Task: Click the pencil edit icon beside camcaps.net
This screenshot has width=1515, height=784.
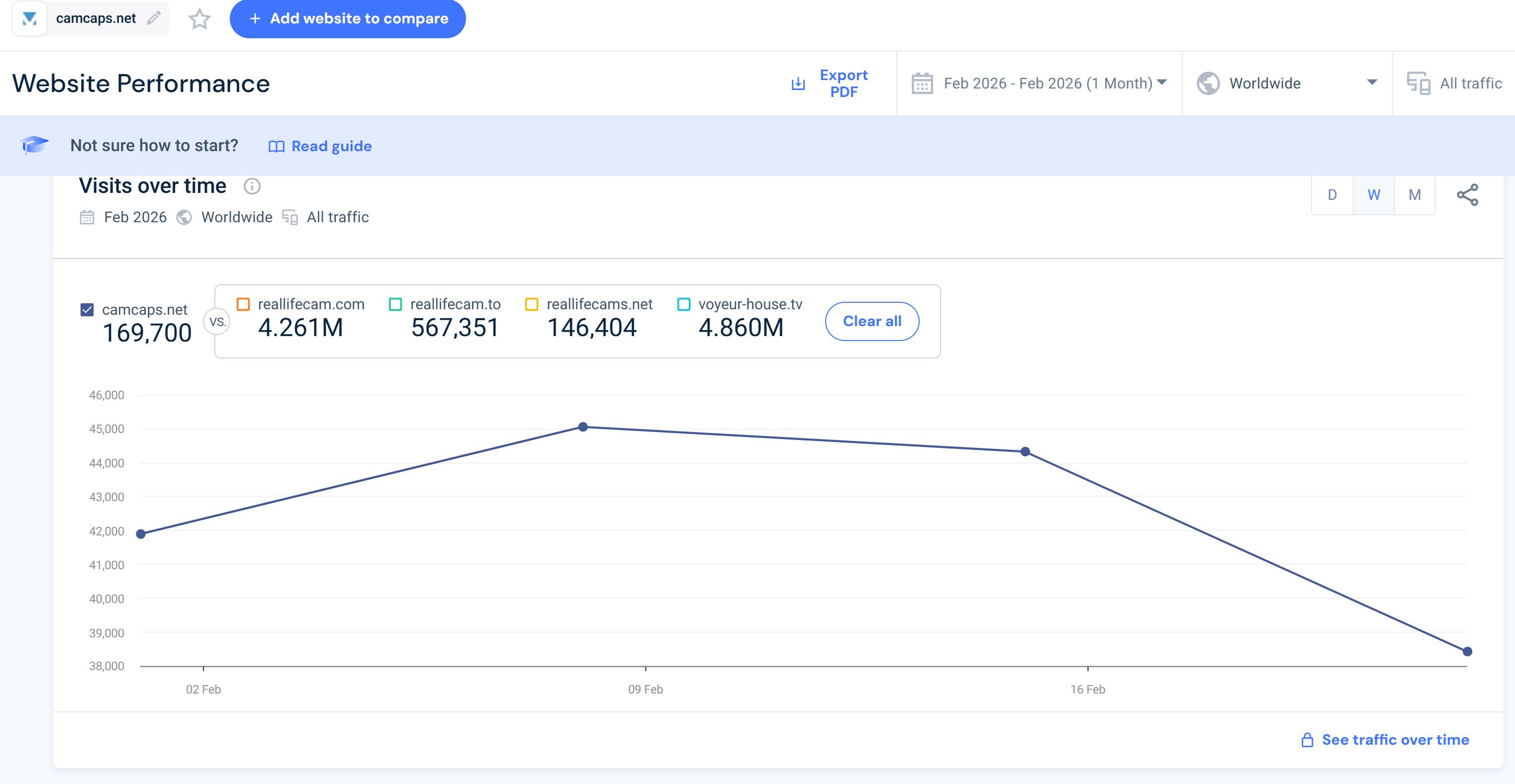Action: [154, 18]
